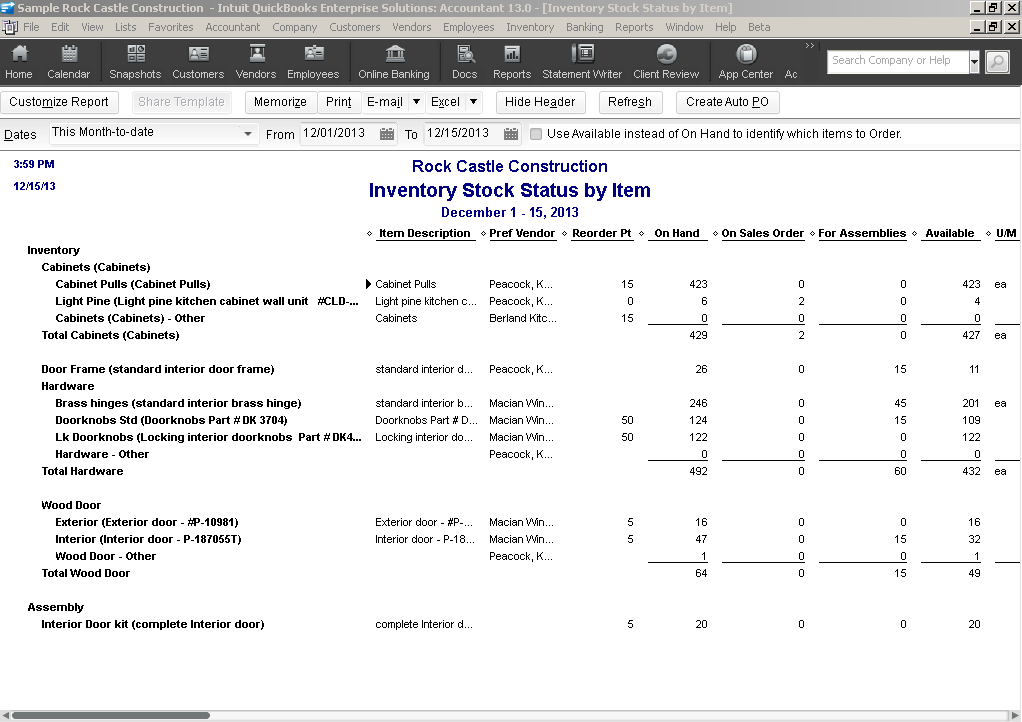Viewport: 1022px width, 722px height.
Task: Select the On Sales Order column header
Action: click(x=763, y=233)
